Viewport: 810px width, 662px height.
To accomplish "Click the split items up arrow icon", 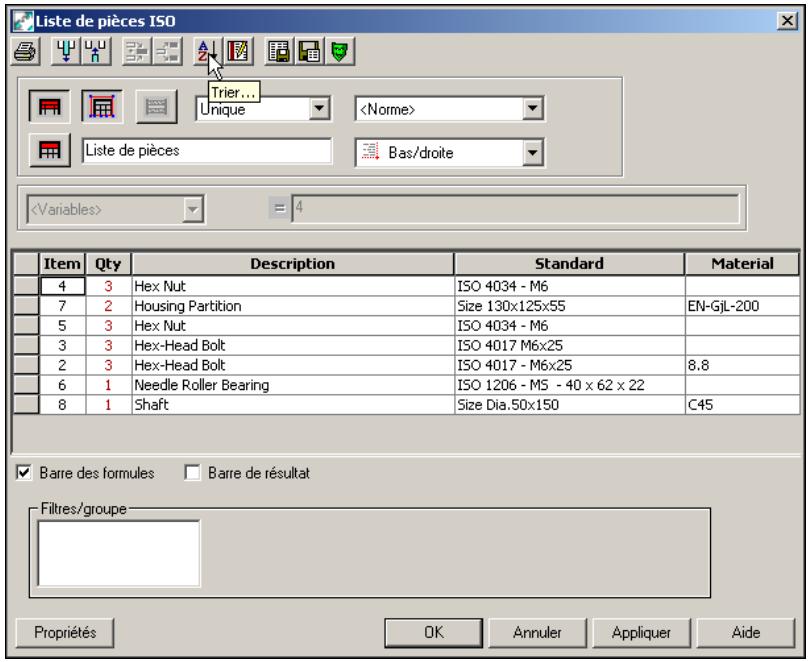I will (96, 51).
